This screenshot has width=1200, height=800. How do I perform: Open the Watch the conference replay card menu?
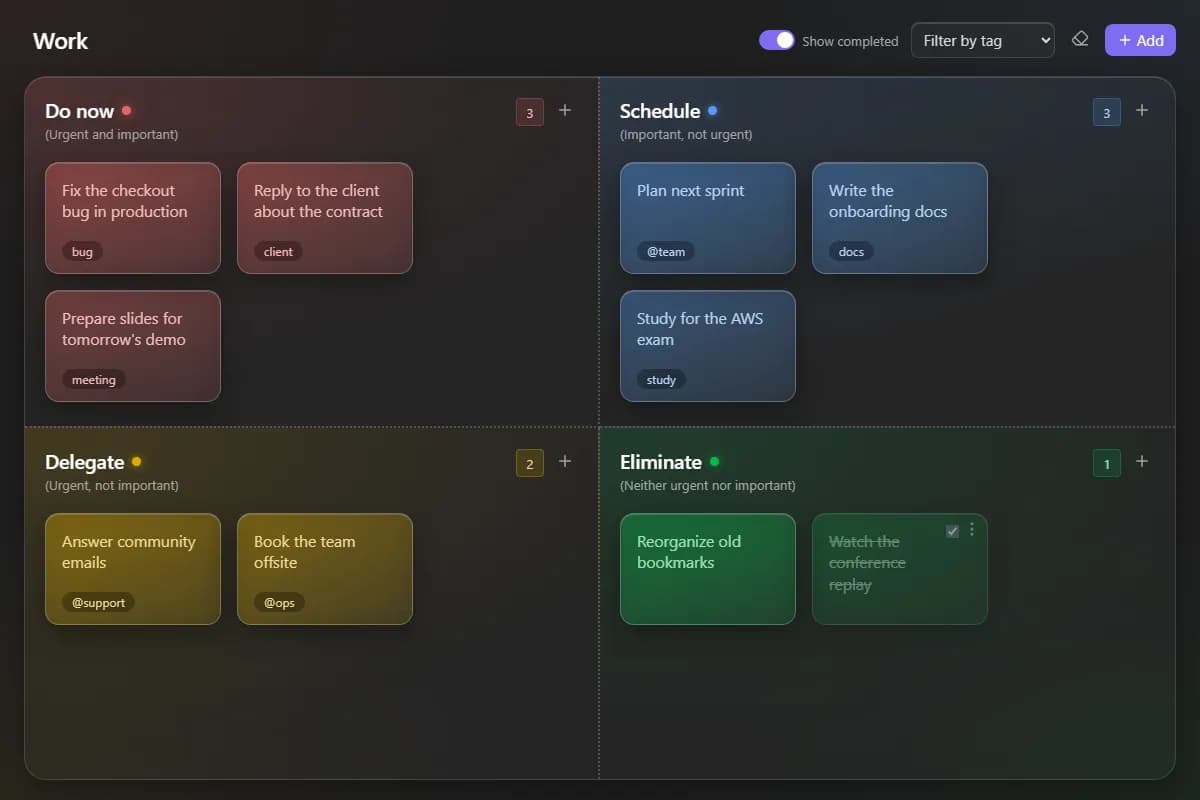972,530
